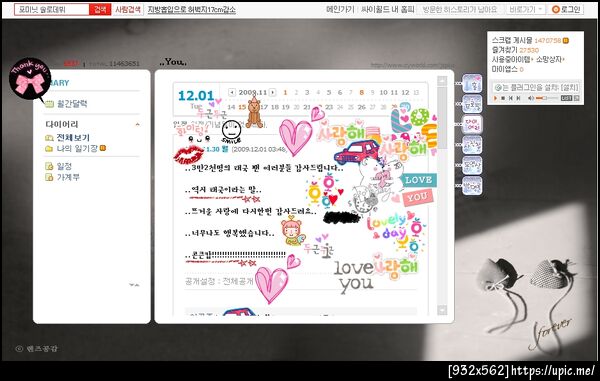Viewport: 600px width, 381px height.
Task: Select date 23 in the calendar strip
Action: [x=329, y=107]
